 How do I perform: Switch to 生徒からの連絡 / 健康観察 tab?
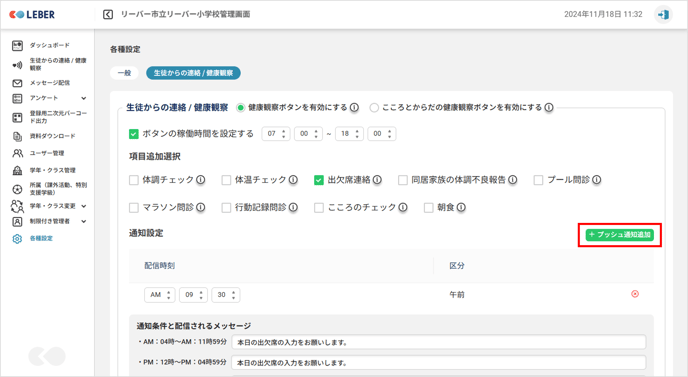(x=194, y=73)
